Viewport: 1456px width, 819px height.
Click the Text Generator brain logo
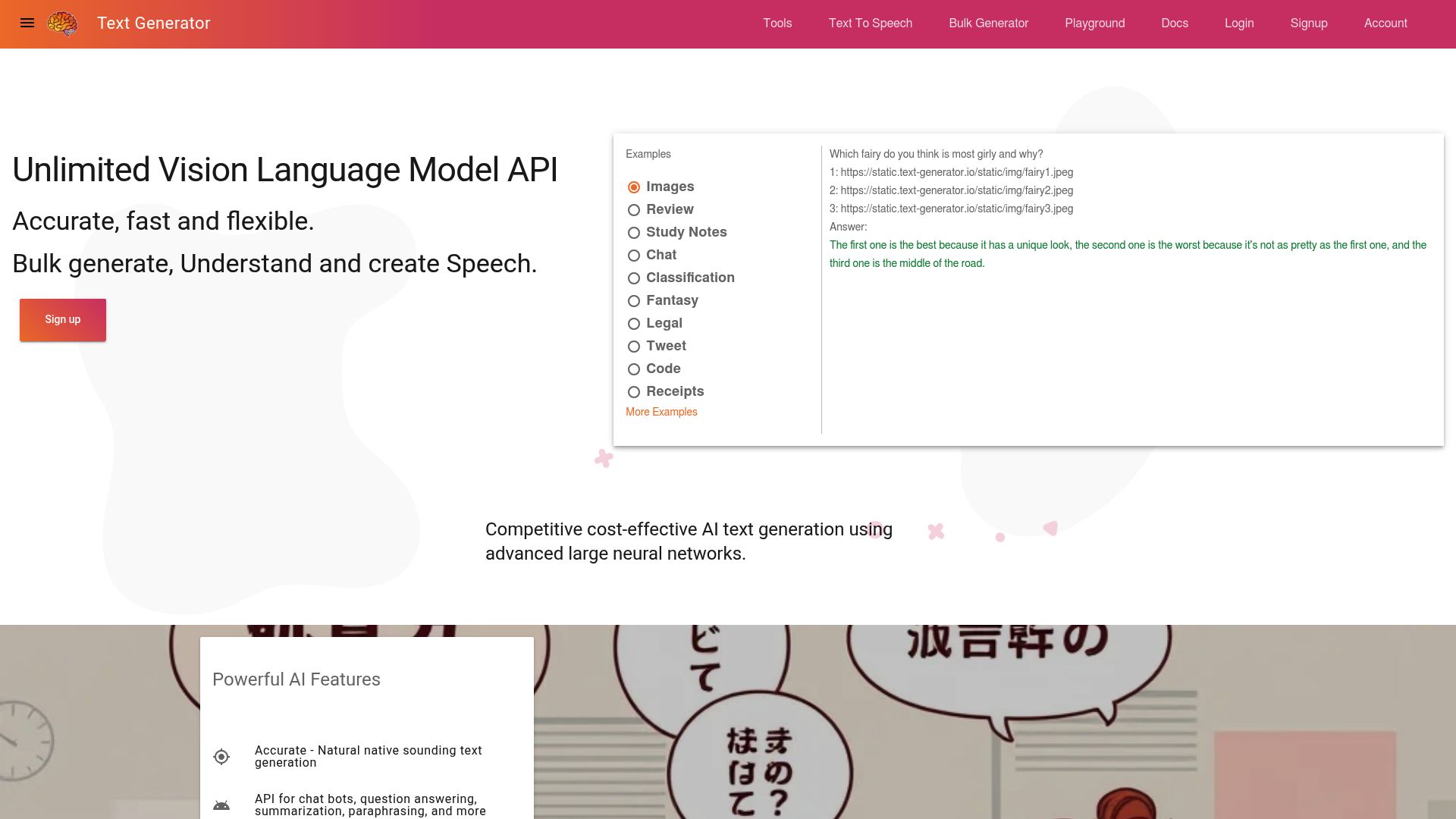pos(63,24)
